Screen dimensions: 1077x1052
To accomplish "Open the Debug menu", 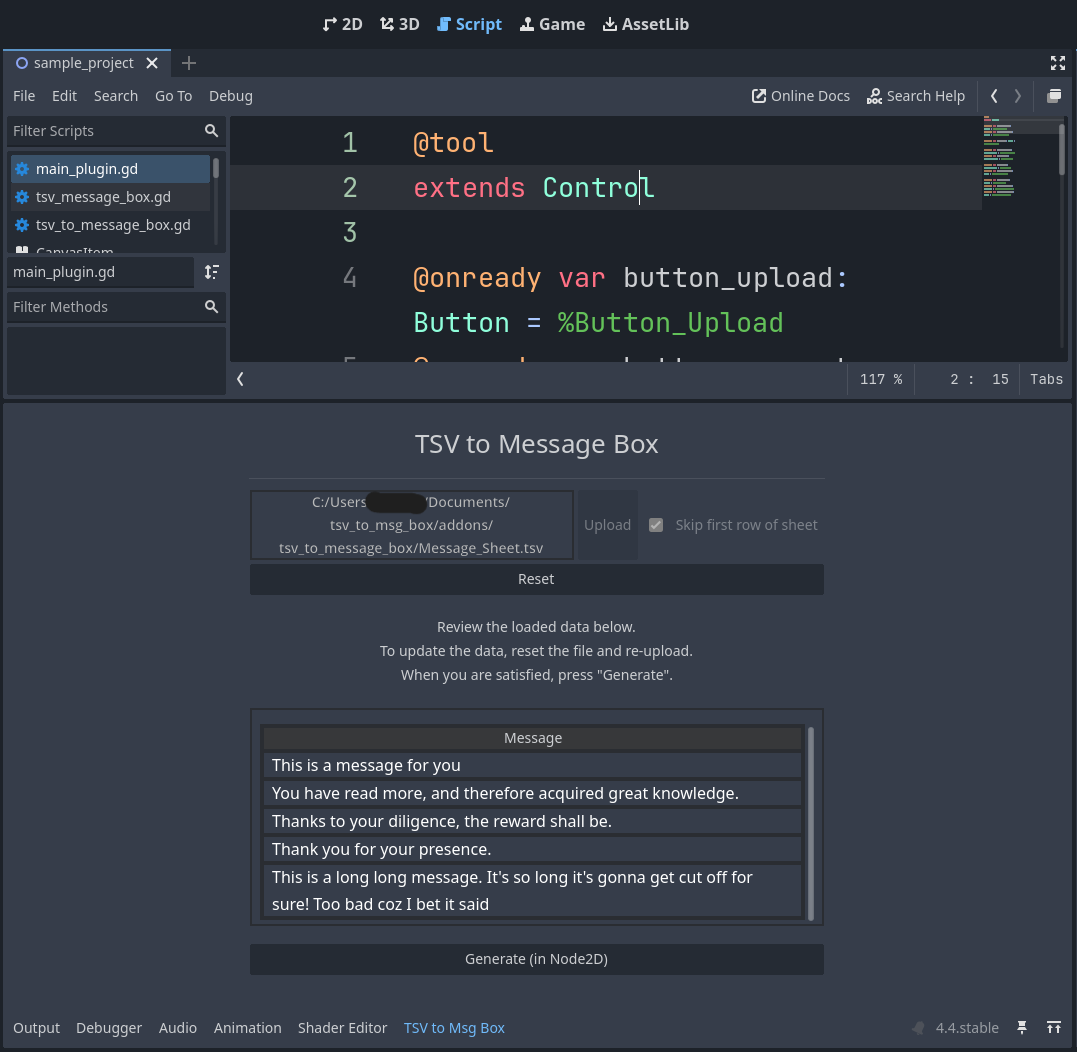I will pos(231,96).
